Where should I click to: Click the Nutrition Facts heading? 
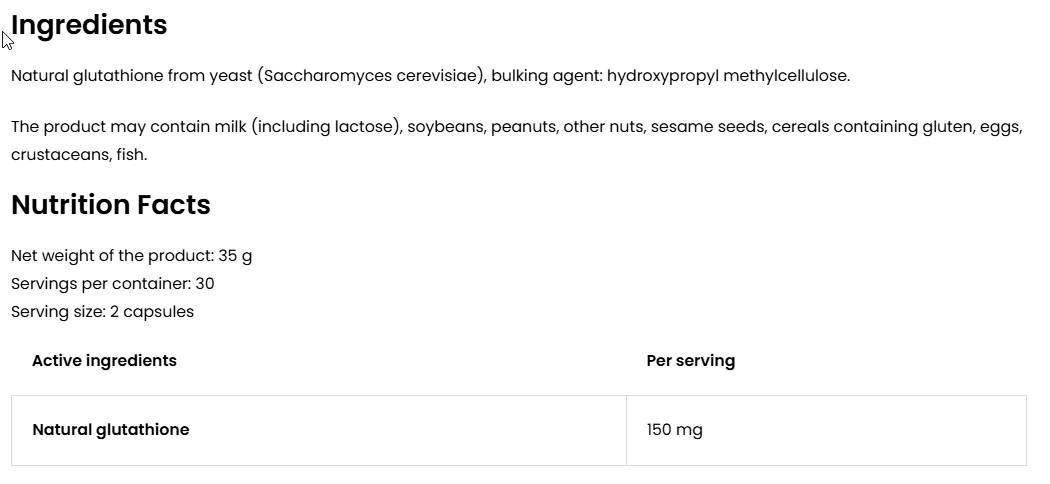111,205
